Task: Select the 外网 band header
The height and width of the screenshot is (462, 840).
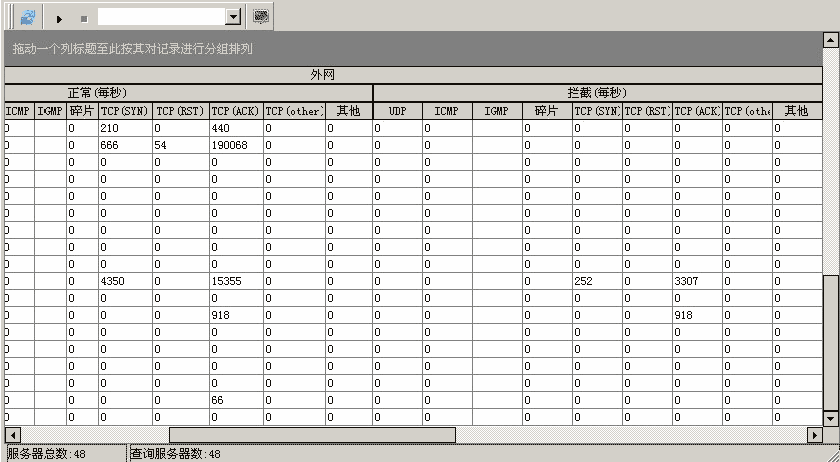Action: click(322, 75)
